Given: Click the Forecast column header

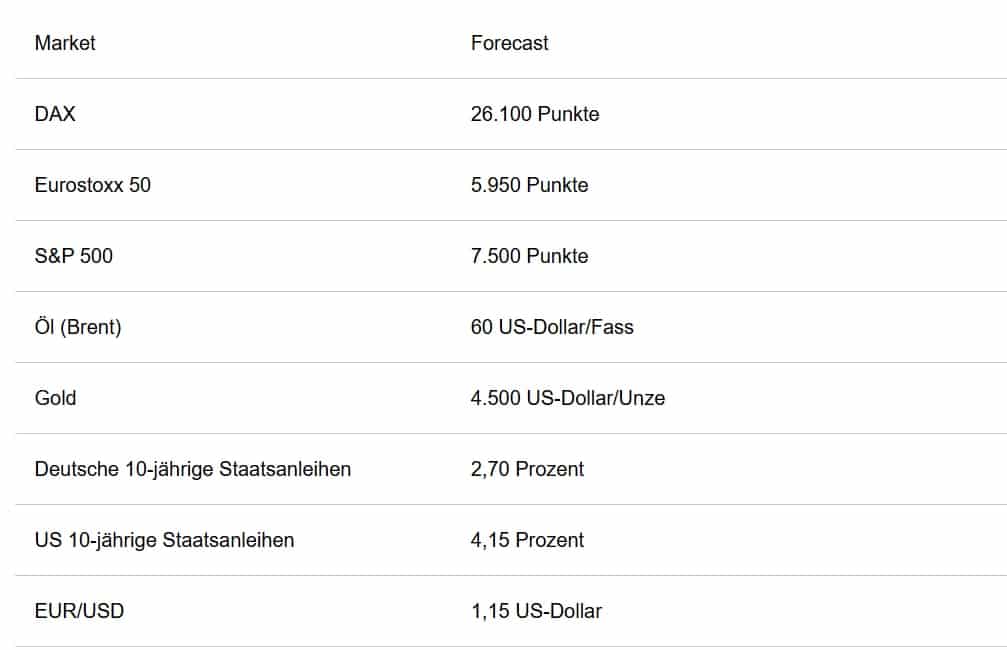Looking at the screenshot, I should click(x=509, y=43).
